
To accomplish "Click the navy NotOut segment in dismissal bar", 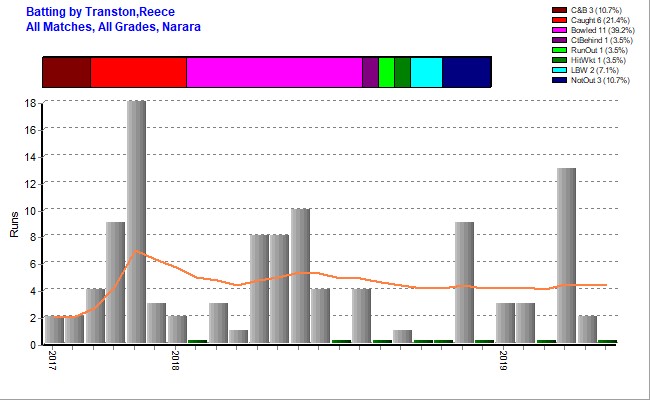I will [467, 72].
